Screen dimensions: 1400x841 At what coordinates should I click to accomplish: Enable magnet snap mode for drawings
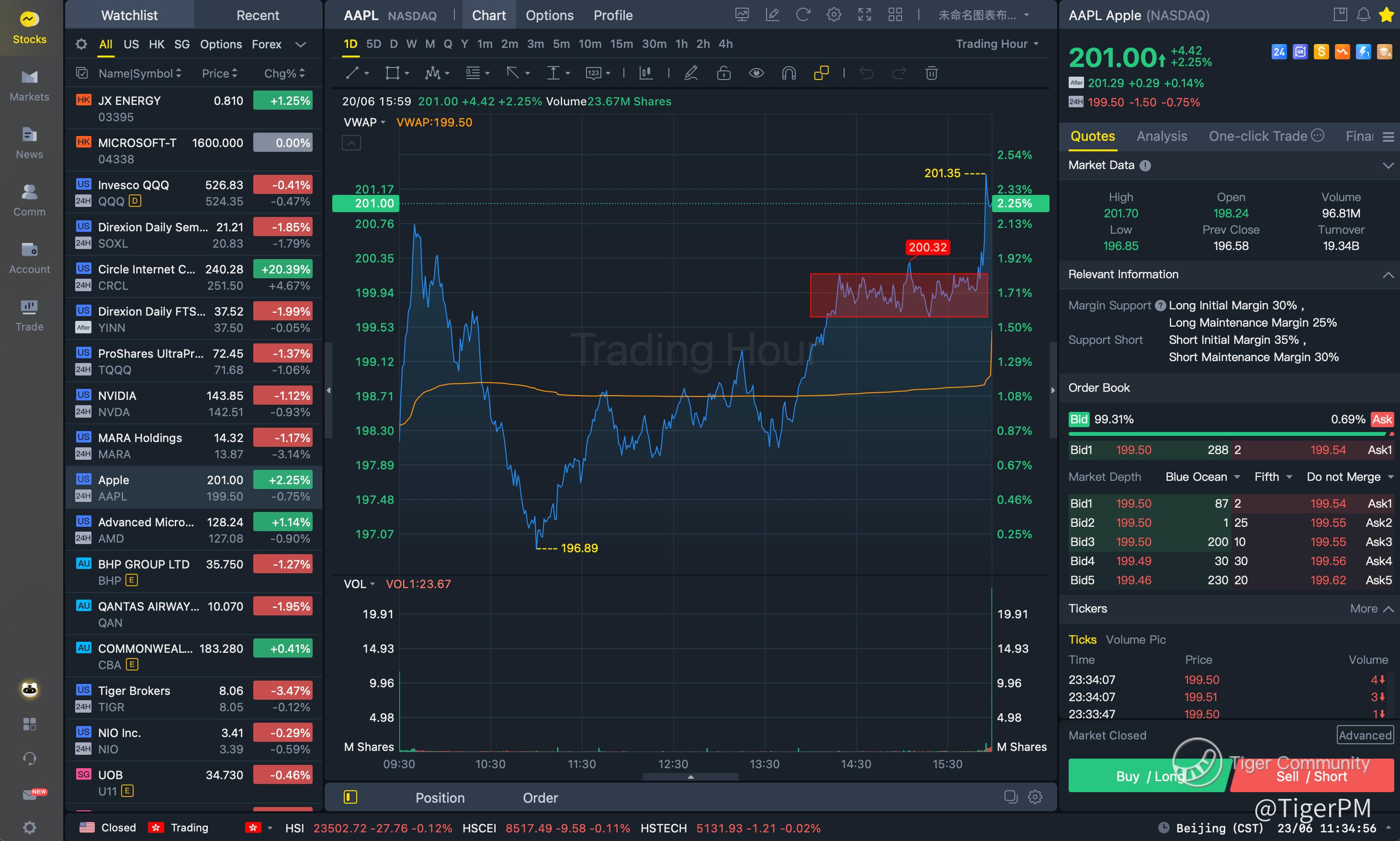(789, 72)
